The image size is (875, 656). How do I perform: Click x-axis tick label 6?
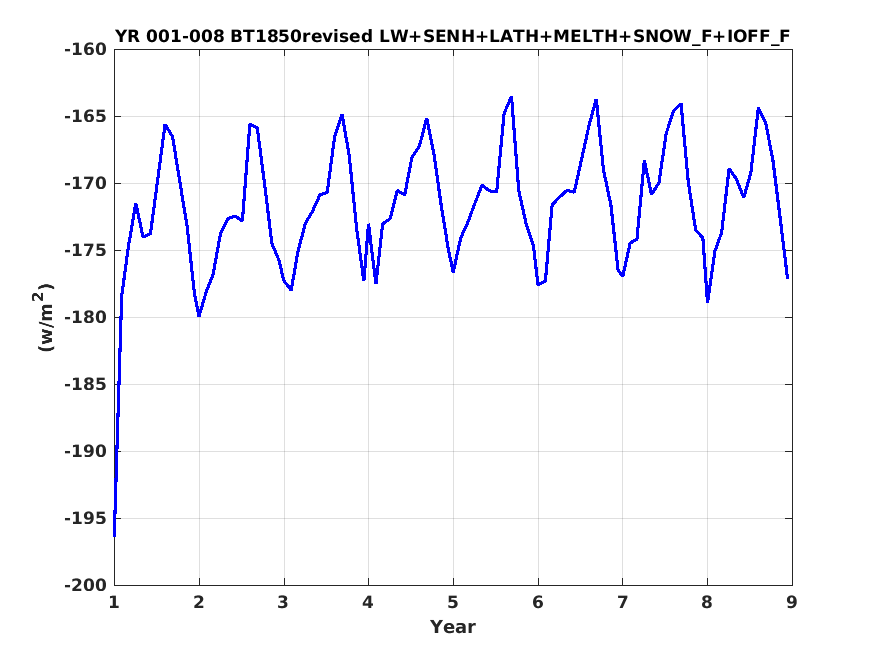(x=538, y=602)
